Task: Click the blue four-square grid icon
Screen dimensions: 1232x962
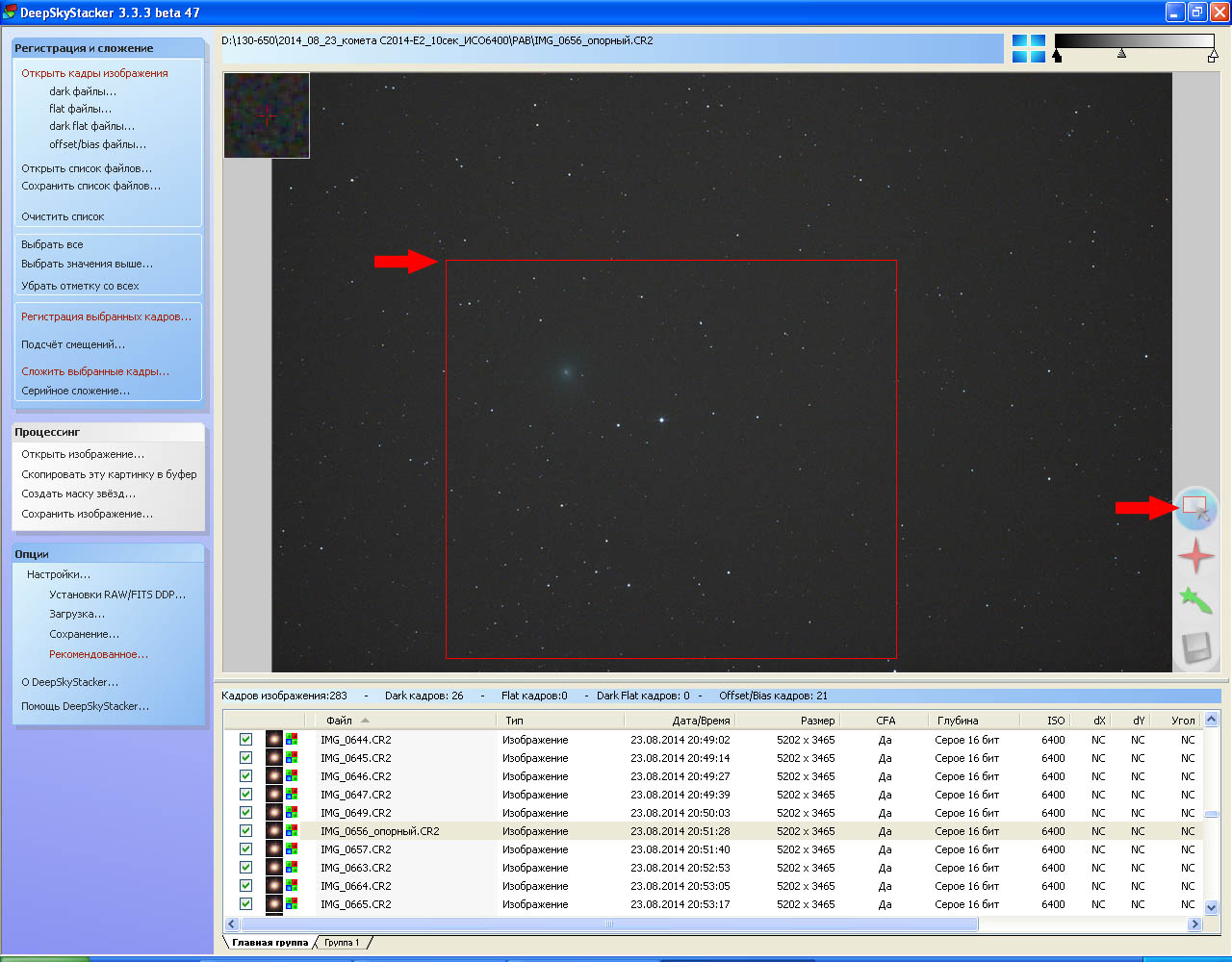Action: [1028, 48]
